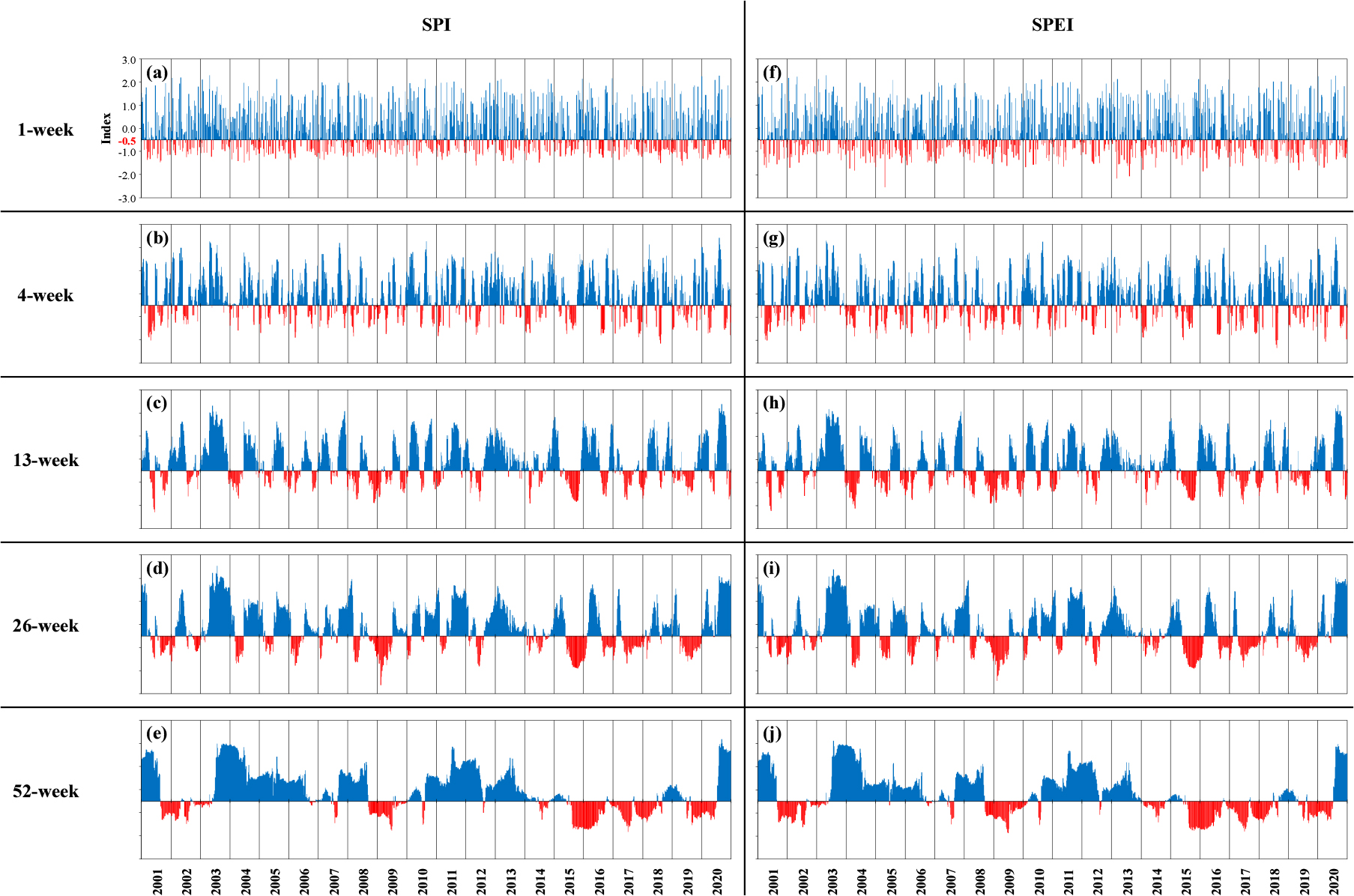Click year 2016 under SPEI panel (j)
Viewport: 1354px width, 896px height.
1216,881
